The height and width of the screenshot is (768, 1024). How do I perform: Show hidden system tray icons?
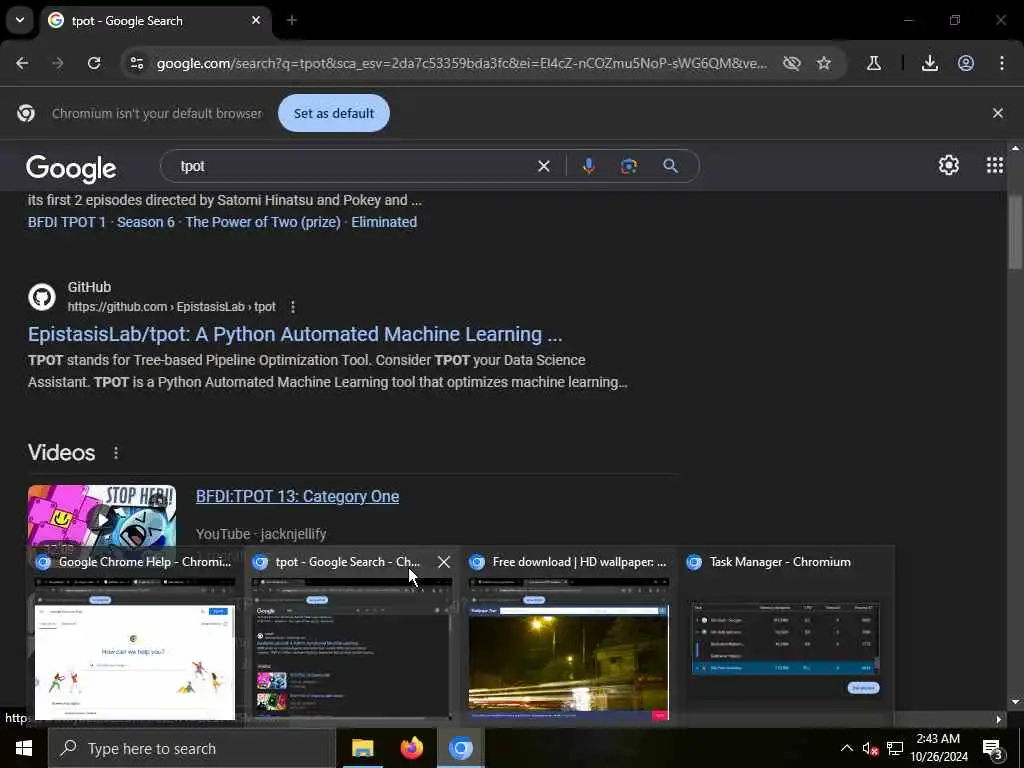click(846, 748)
